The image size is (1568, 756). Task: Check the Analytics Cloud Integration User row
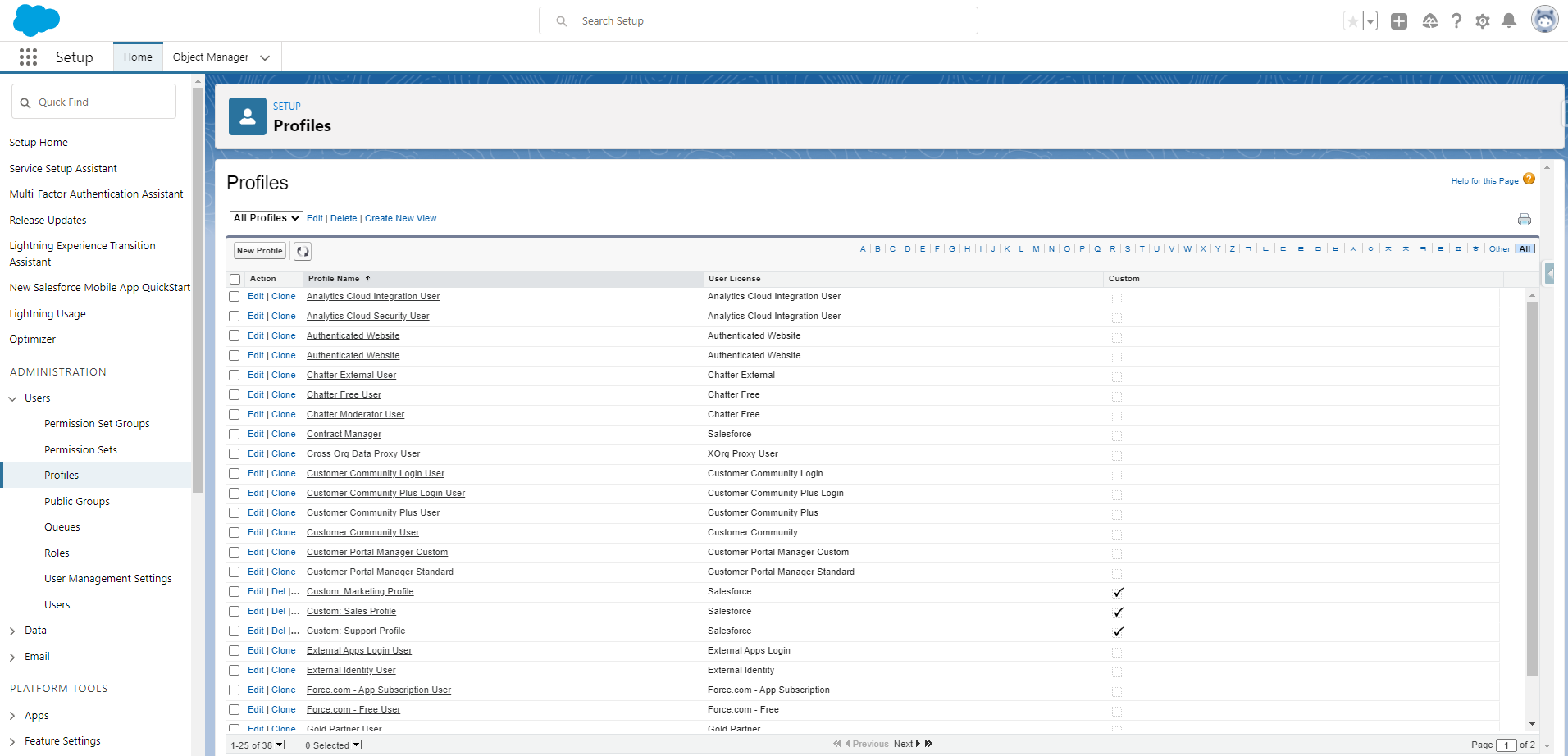(235, 297)
